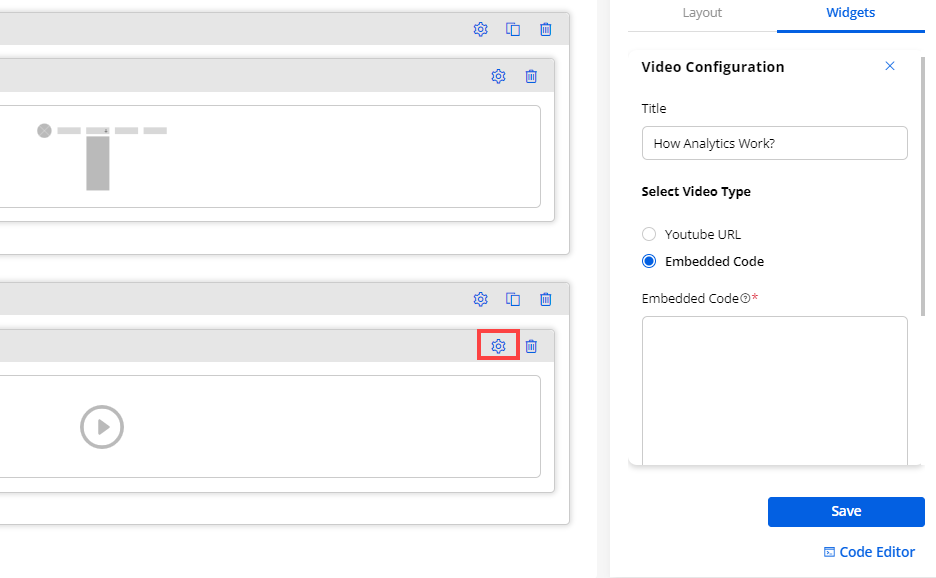Viewport: 936px width, 578px height.
Task: Switch to the Widgets tab
Action: [x=850, y=13]
